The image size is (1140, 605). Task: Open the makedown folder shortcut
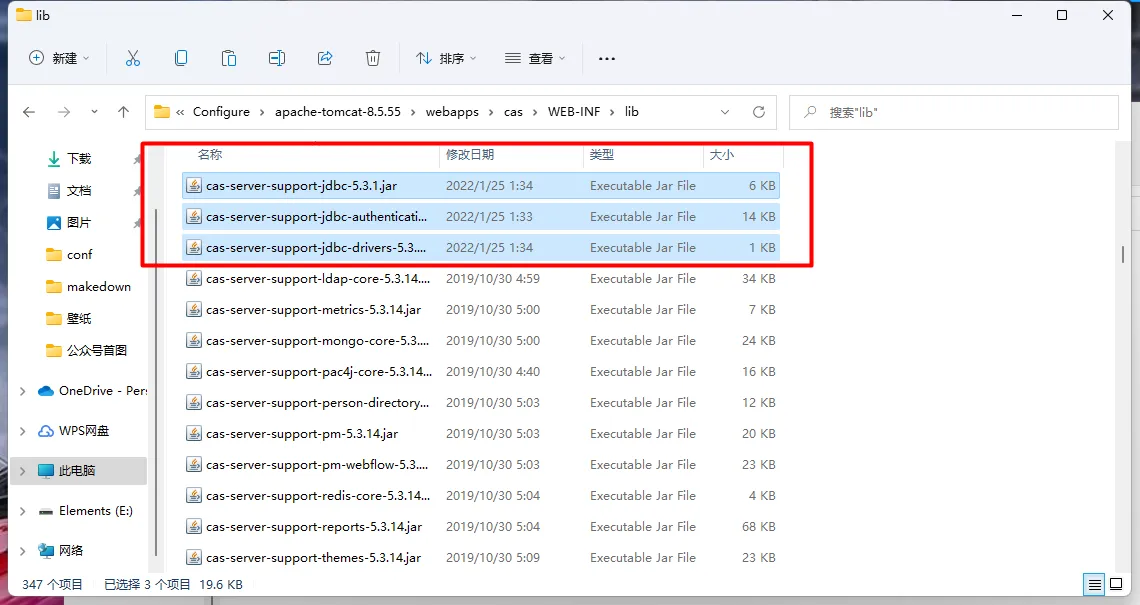[x=87, y=287]
